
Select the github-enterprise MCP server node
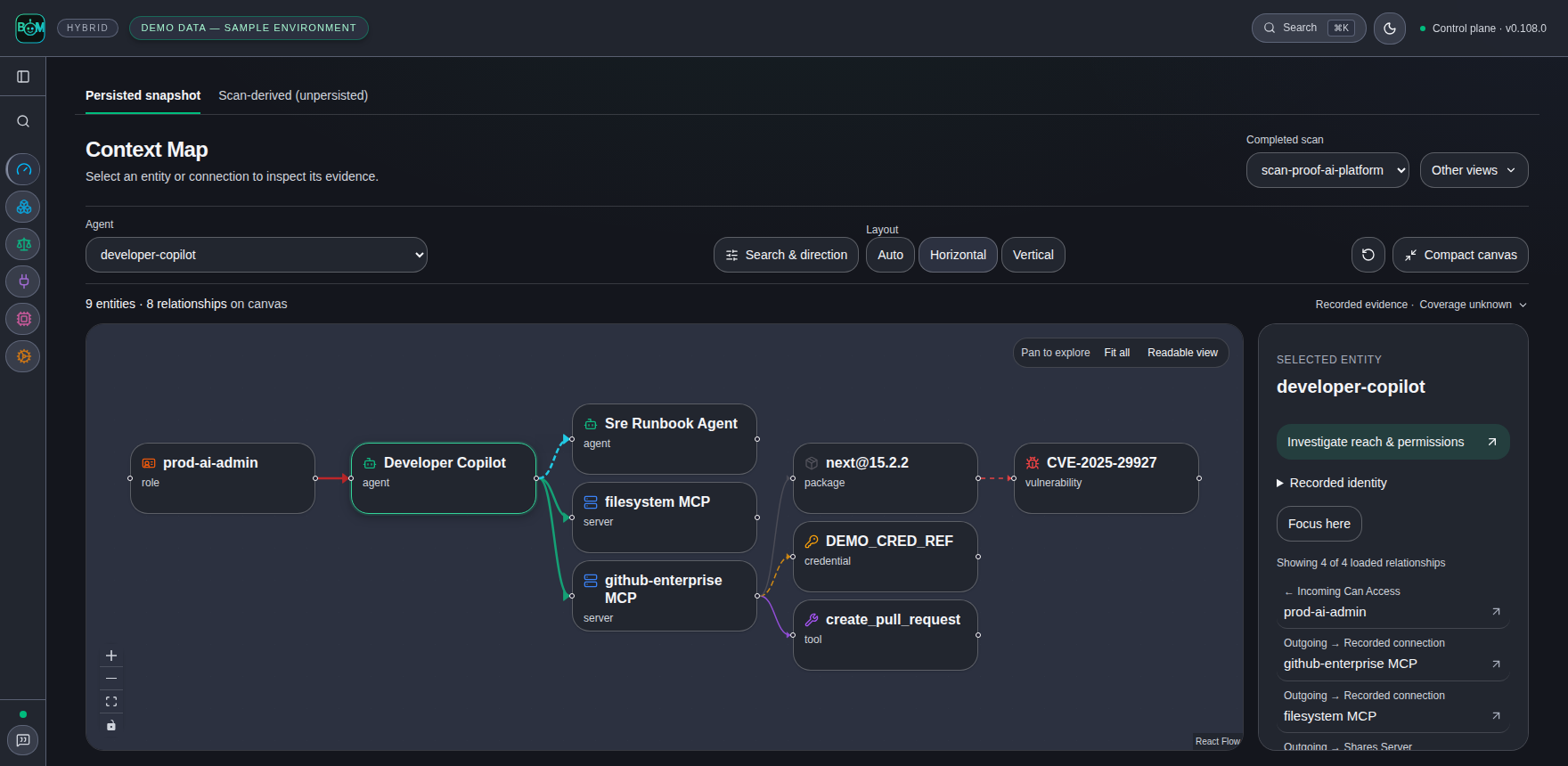click(x=665, y=596)
